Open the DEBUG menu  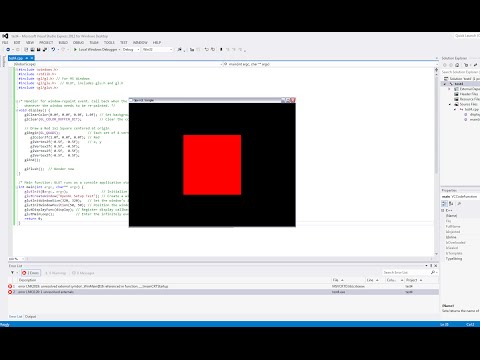coord(79,43)
